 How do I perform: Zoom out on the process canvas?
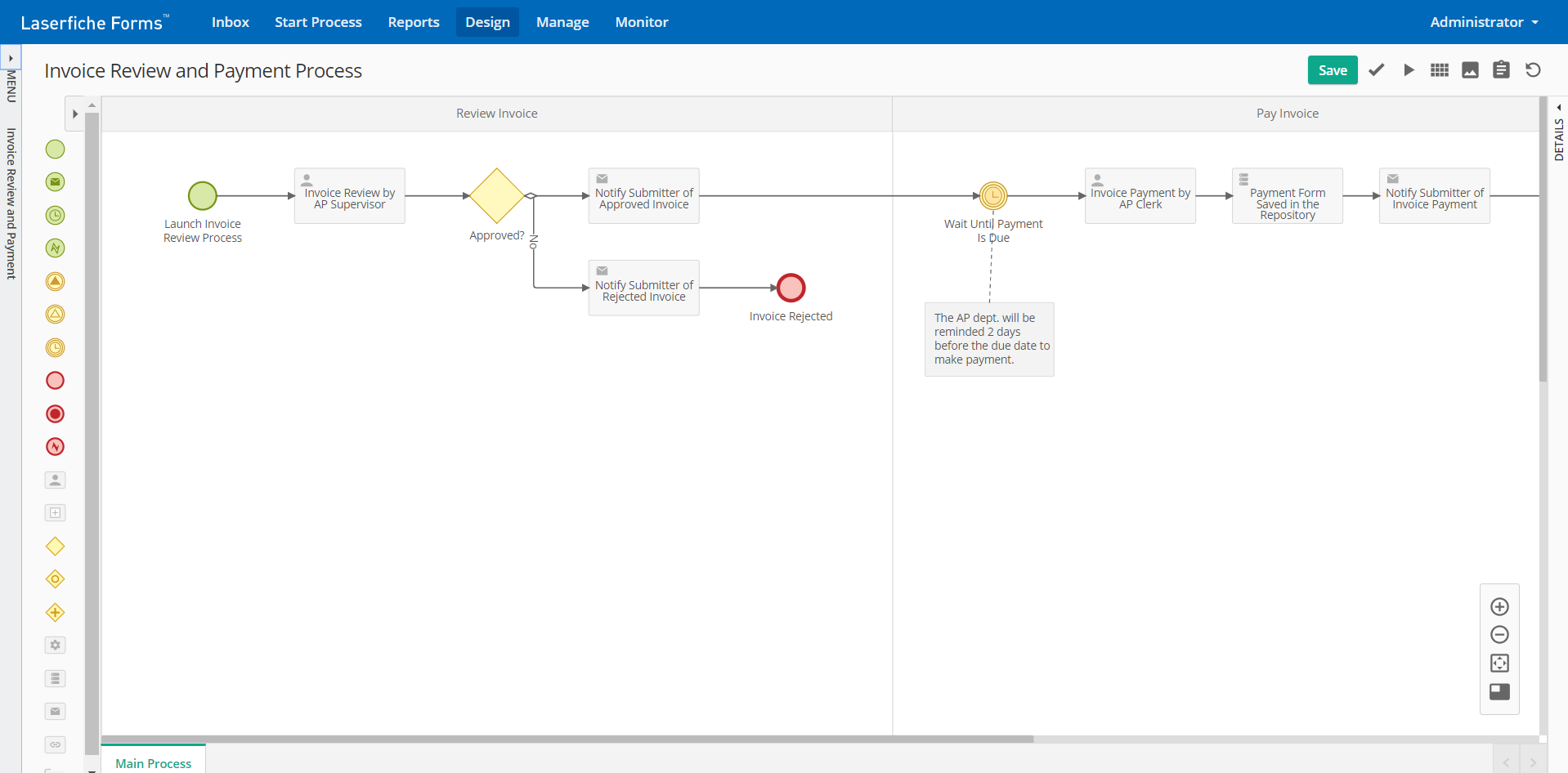click(x=1499, y=635)
